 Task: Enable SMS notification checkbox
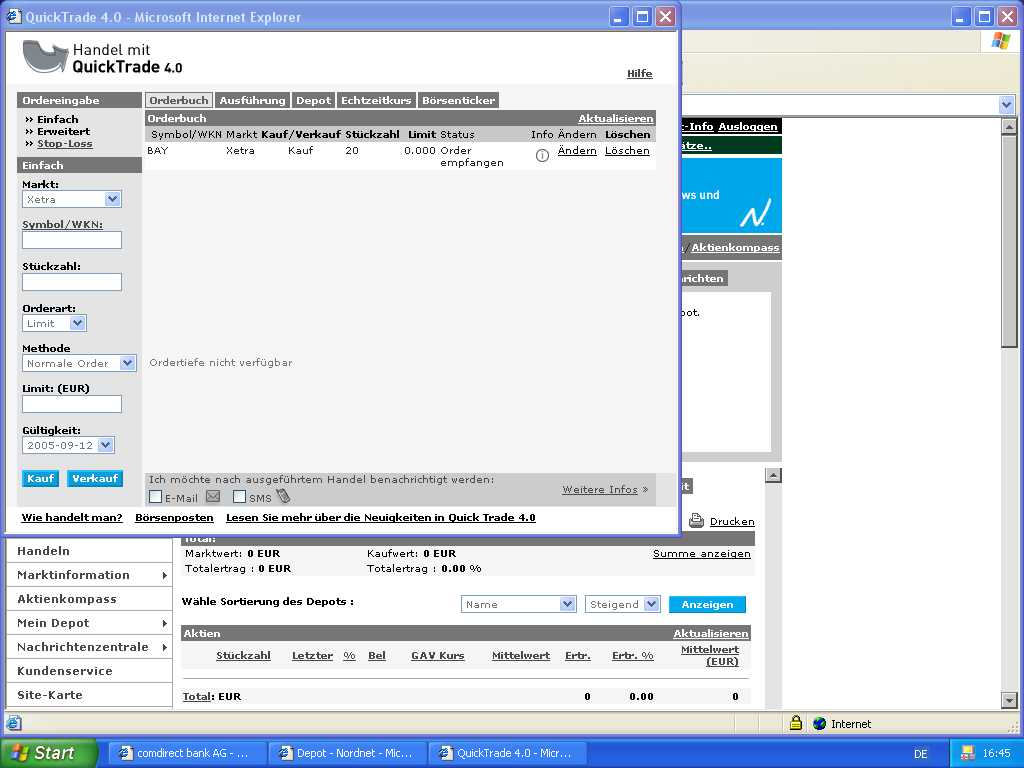(x=240, y=497)
